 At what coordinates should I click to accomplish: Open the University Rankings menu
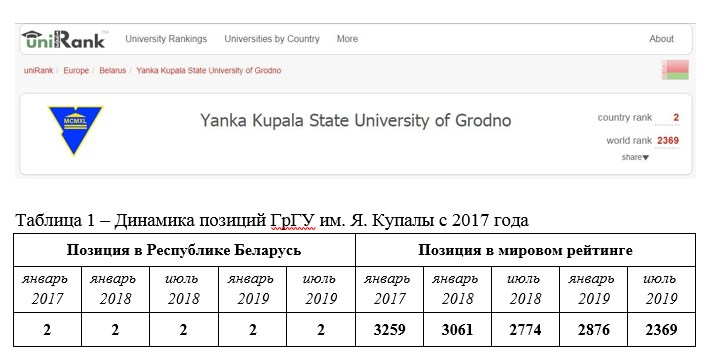point(166,39)
